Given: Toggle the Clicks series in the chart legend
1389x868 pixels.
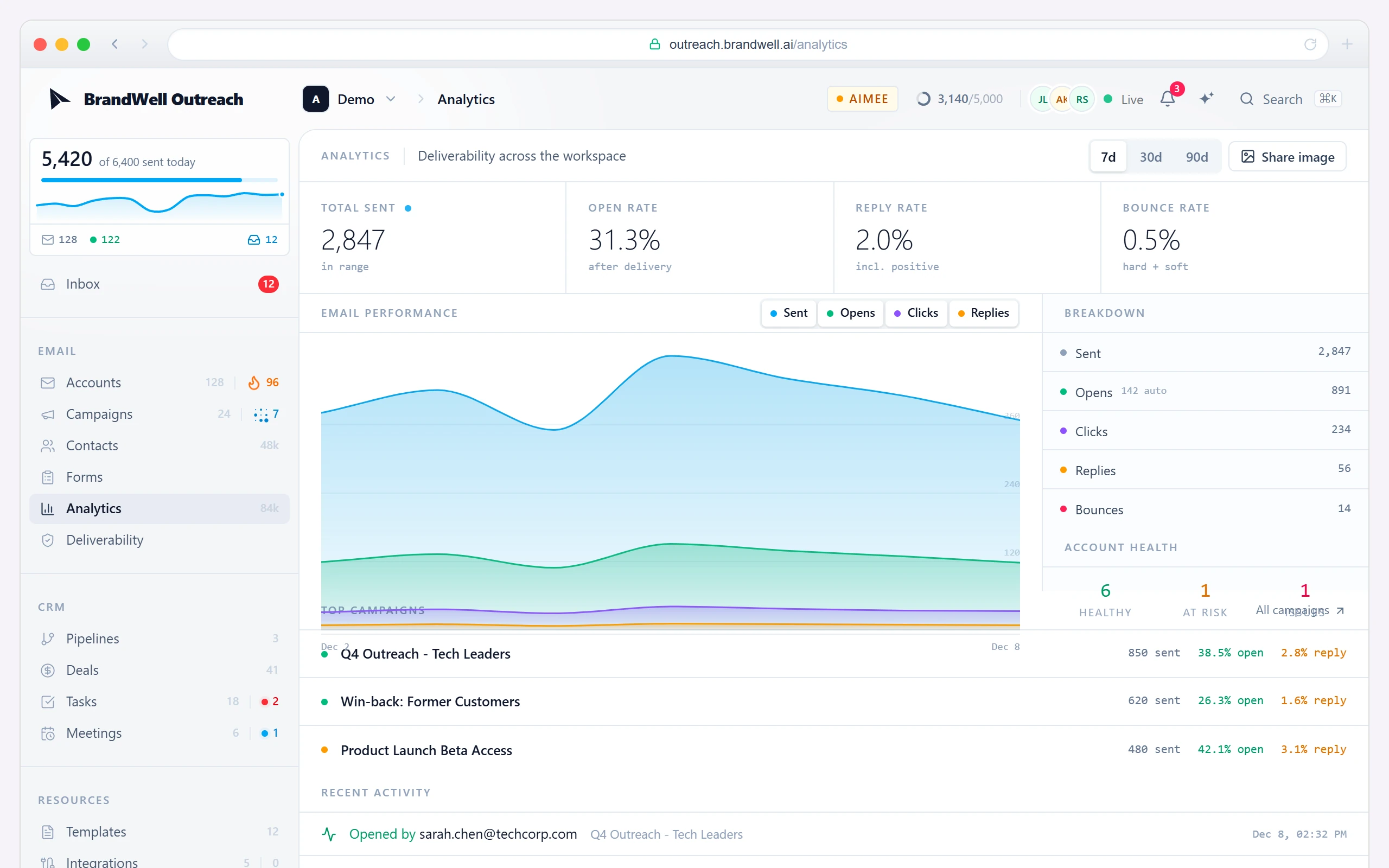Looking at the screenshot, I should click(x=916, y=313).
